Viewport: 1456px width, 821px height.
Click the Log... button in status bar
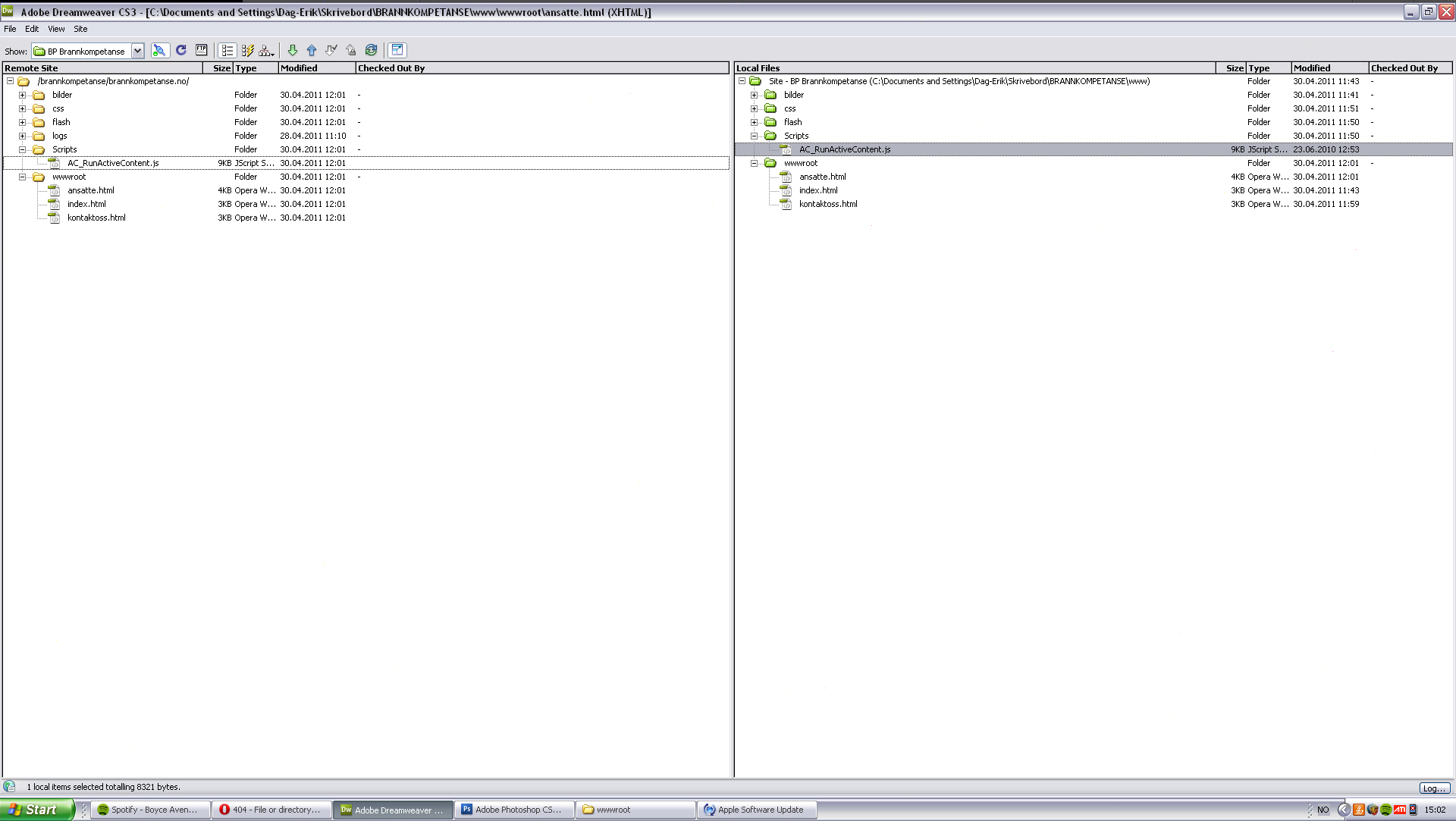coord(1434,788)
